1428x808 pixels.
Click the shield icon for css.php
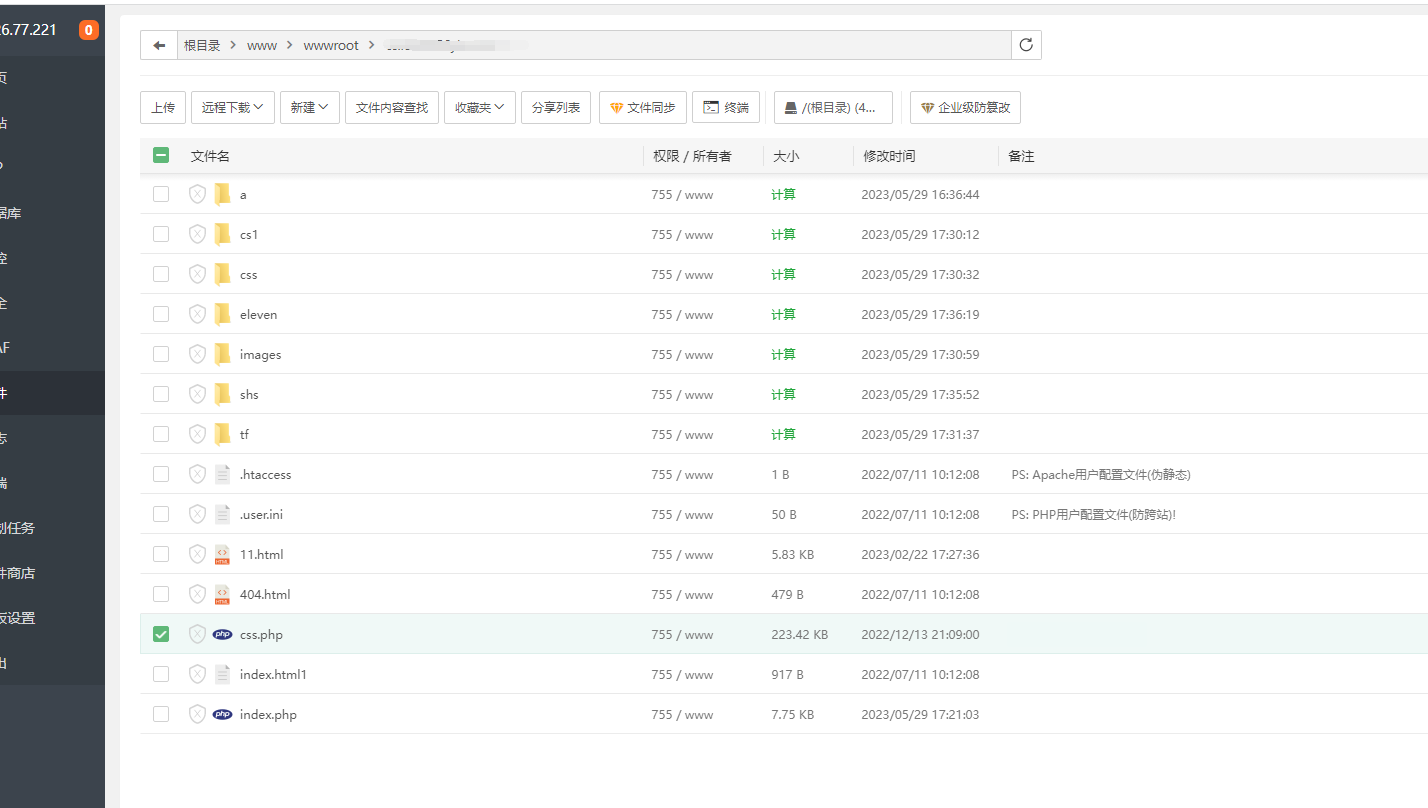197,634
